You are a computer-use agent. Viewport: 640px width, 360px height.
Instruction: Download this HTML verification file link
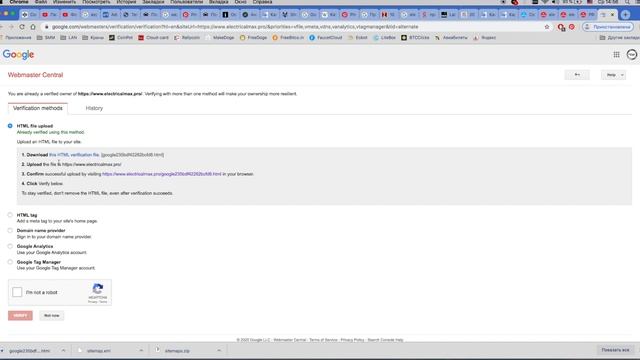(74, 155)
